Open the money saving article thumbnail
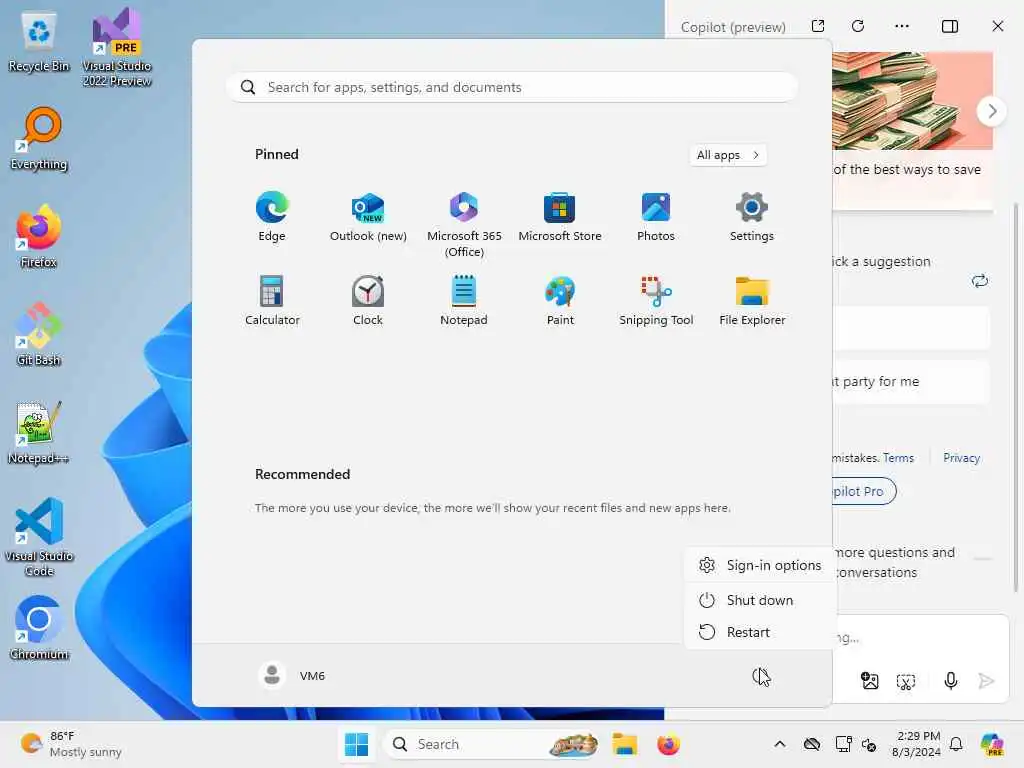Screen dimensions: 1024x768 coord(912,101)
